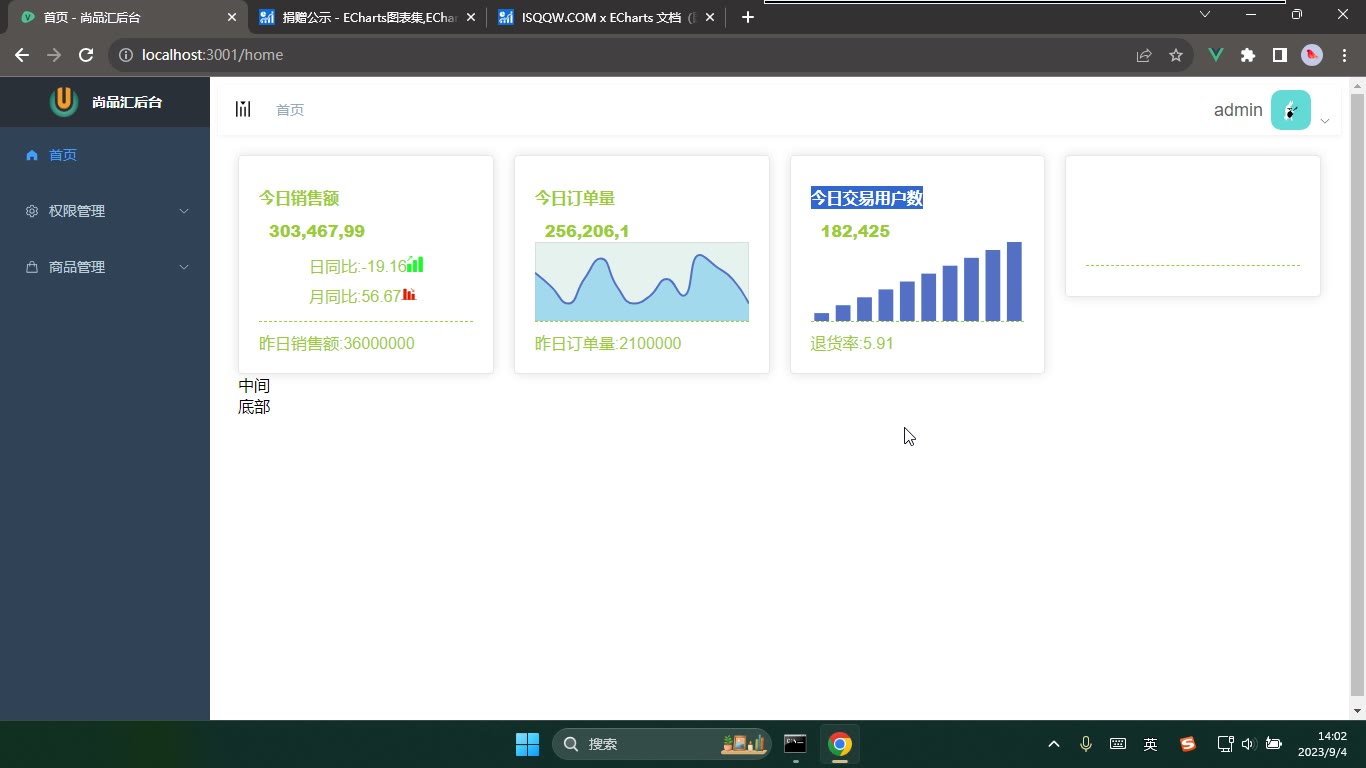Expand the 商品管理 sidebar menu
The width and height of the screenshot is (1366, 768).
105,267
